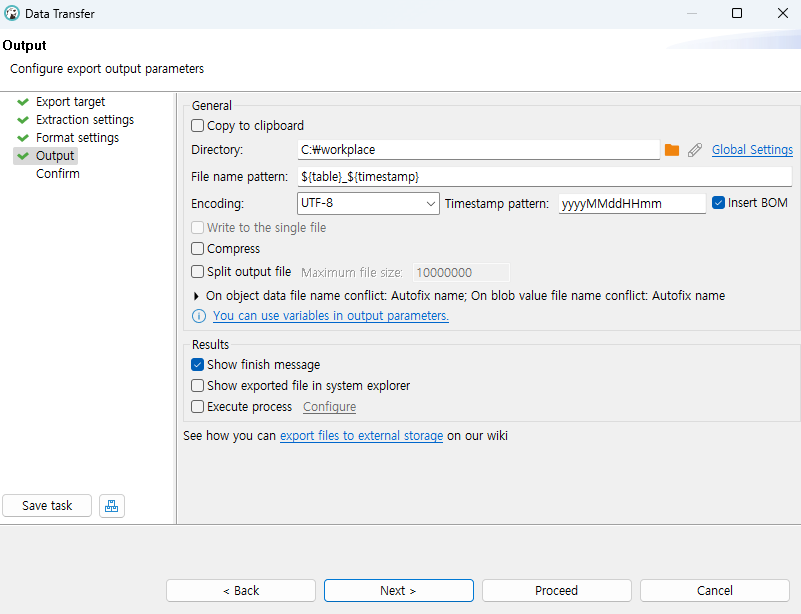Toggle the Compress checkbox
The image size is (801, 614).
coord(198,249)
